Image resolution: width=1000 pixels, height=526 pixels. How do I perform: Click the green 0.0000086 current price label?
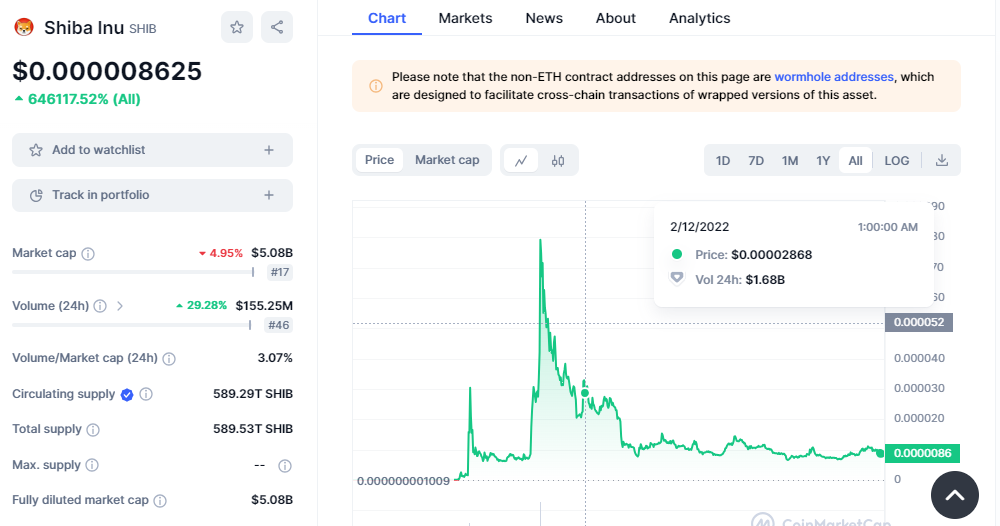(x=922, y=453)
